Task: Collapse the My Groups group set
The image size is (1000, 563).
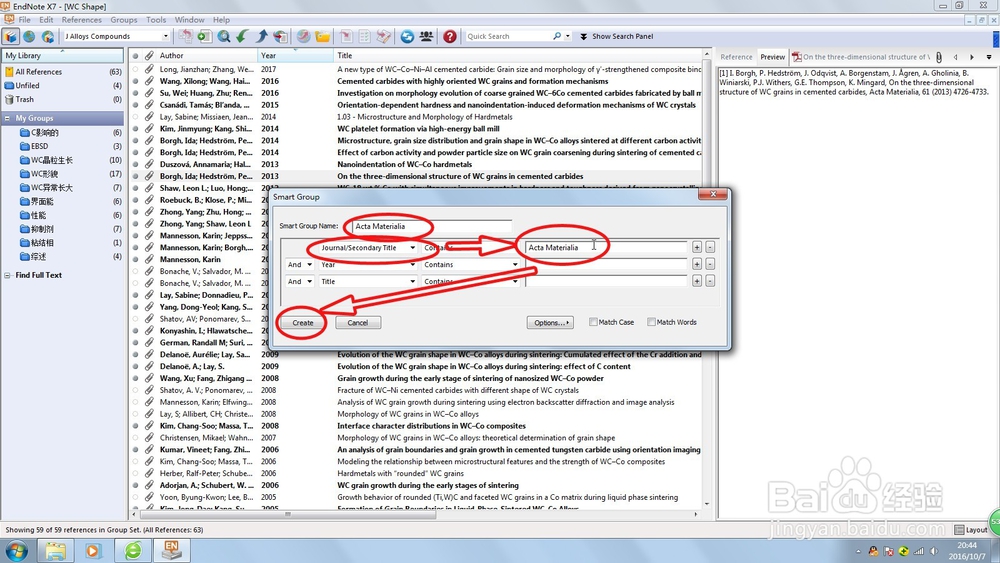Action: (8, 118)
